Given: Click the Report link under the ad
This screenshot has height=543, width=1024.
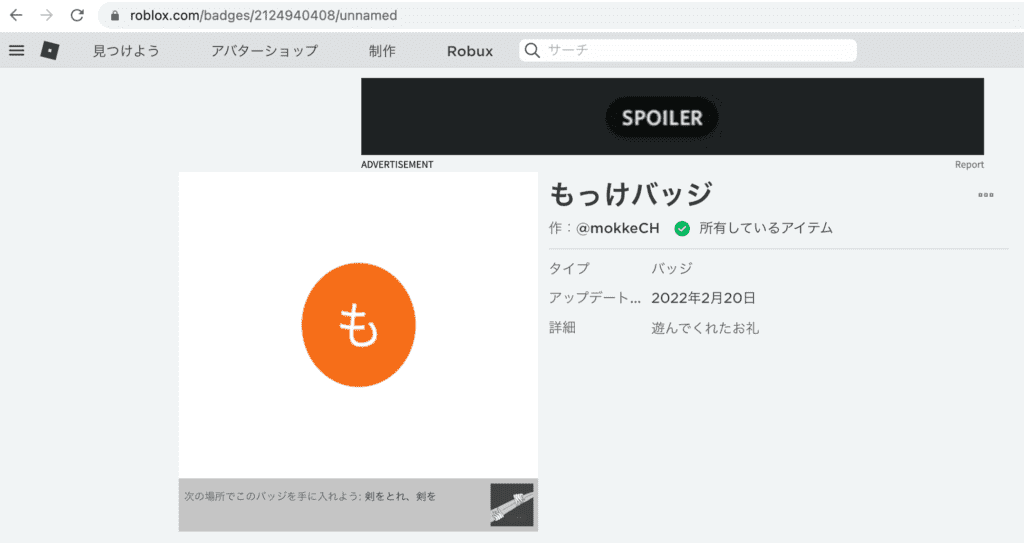Looking at the screenshot, I should tap(968, 165).
